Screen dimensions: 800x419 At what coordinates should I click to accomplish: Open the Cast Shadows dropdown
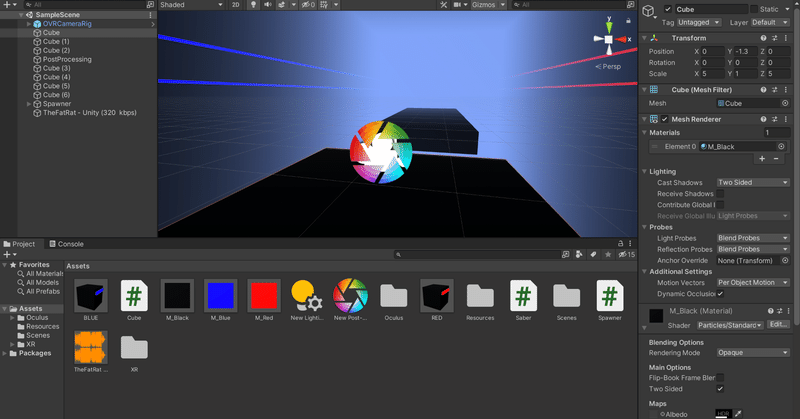point(753,182)
